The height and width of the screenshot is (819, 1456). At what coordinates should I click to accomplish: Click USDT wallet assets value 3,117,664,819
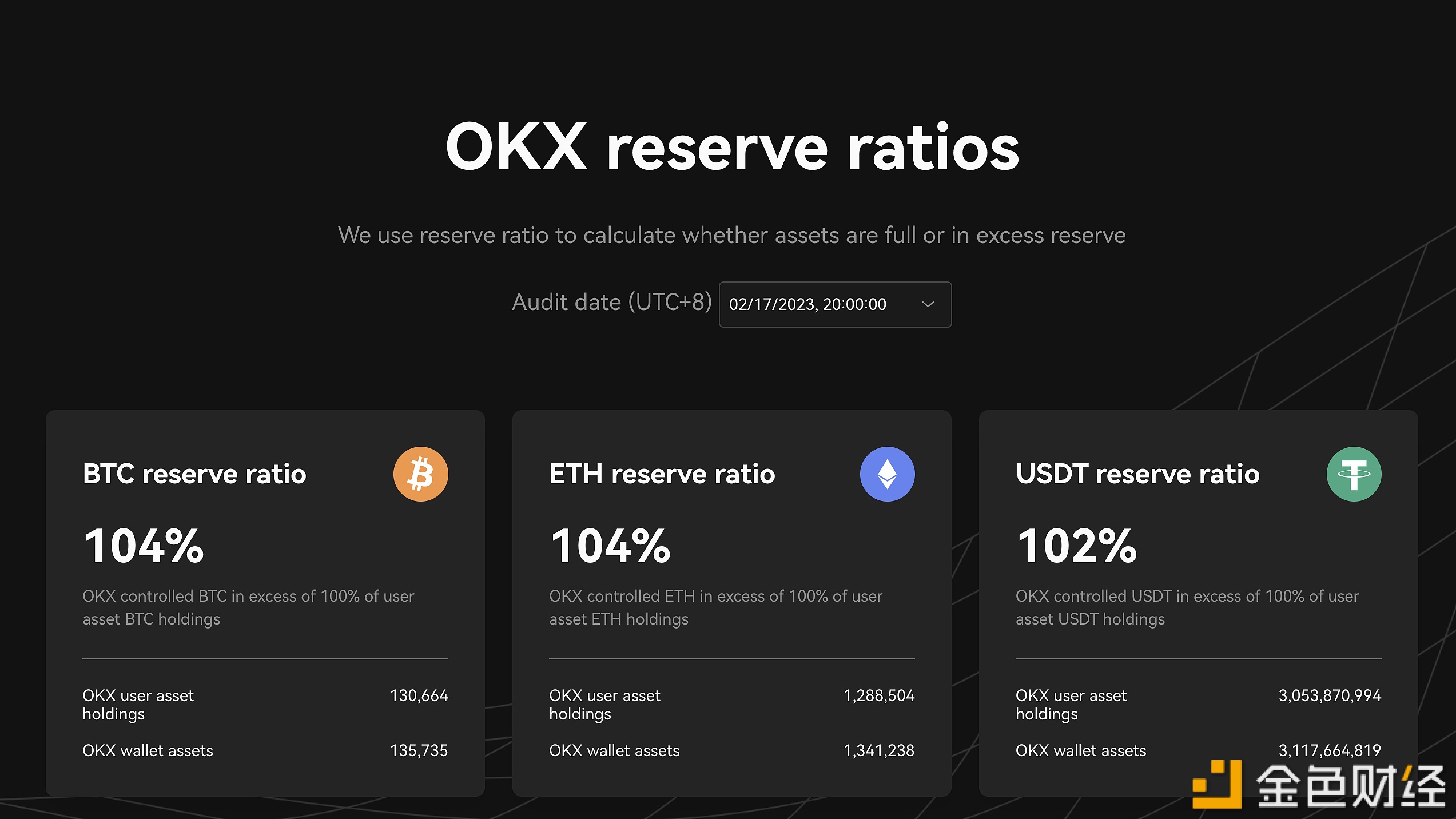[x=1330, y=750]
